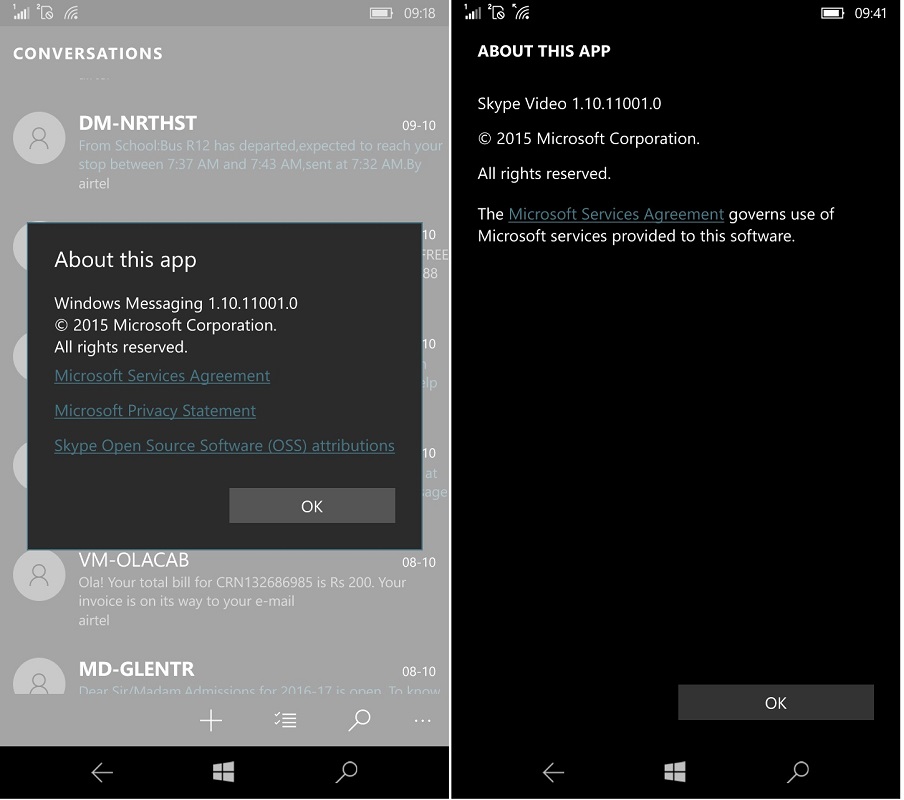Tap Windows Messaging 1.10.11001.0 version text
904x800 pixels.
(176, 303)
